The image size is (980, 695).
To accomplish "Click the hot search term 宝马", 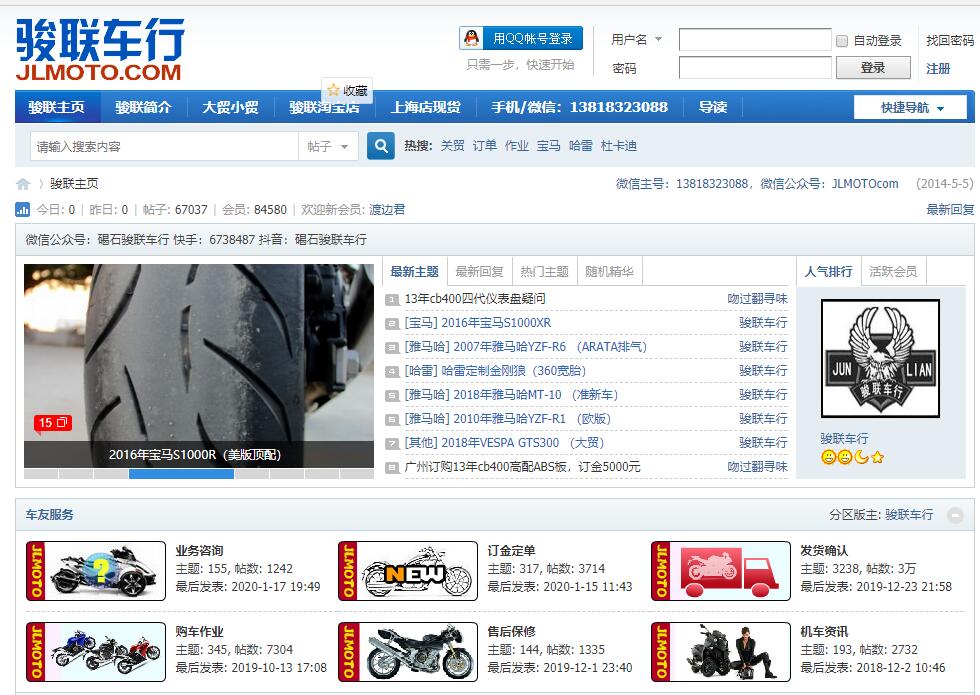I will tap(549, 146).
